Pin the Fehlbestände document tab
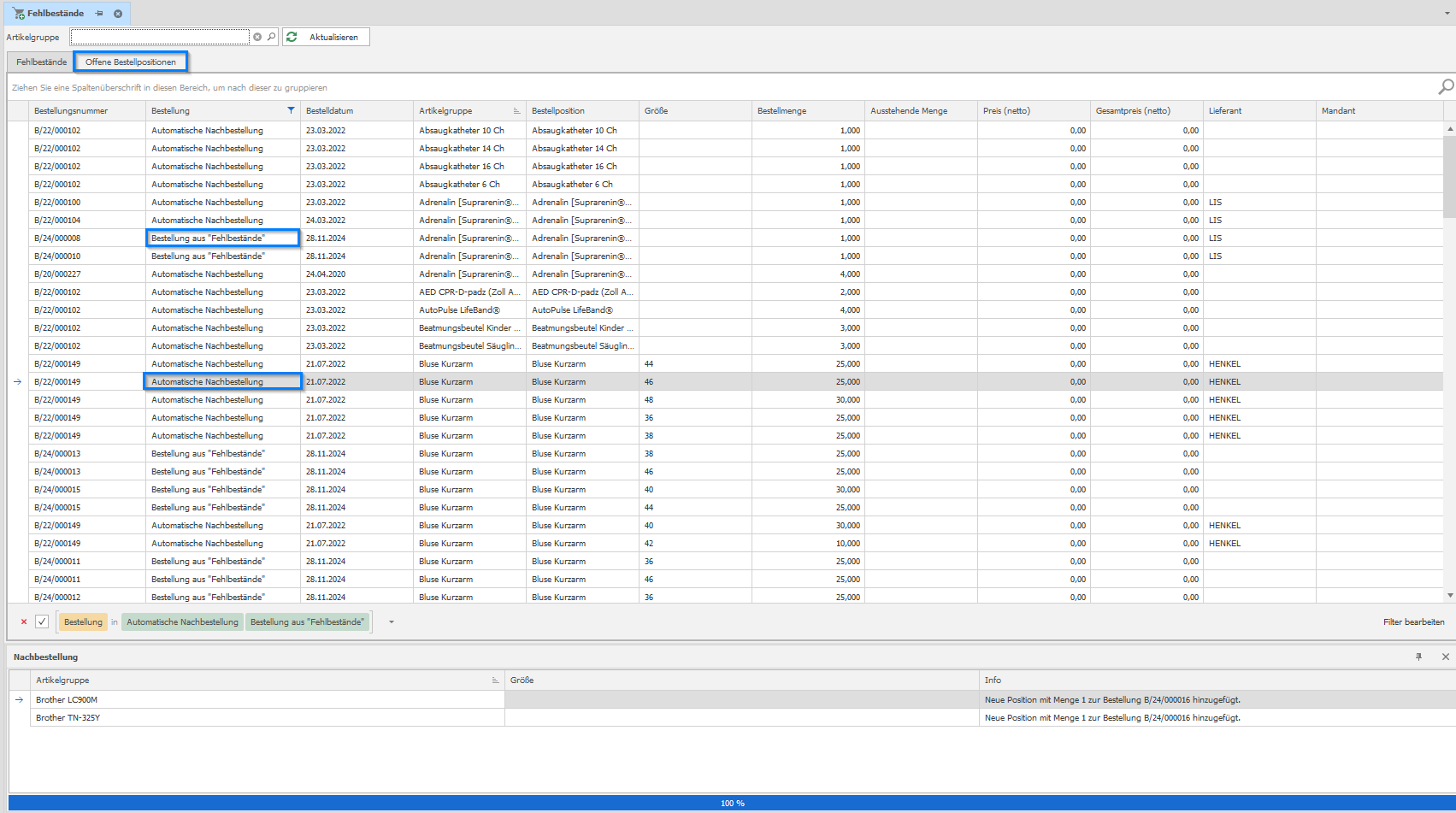 [99, 14]
